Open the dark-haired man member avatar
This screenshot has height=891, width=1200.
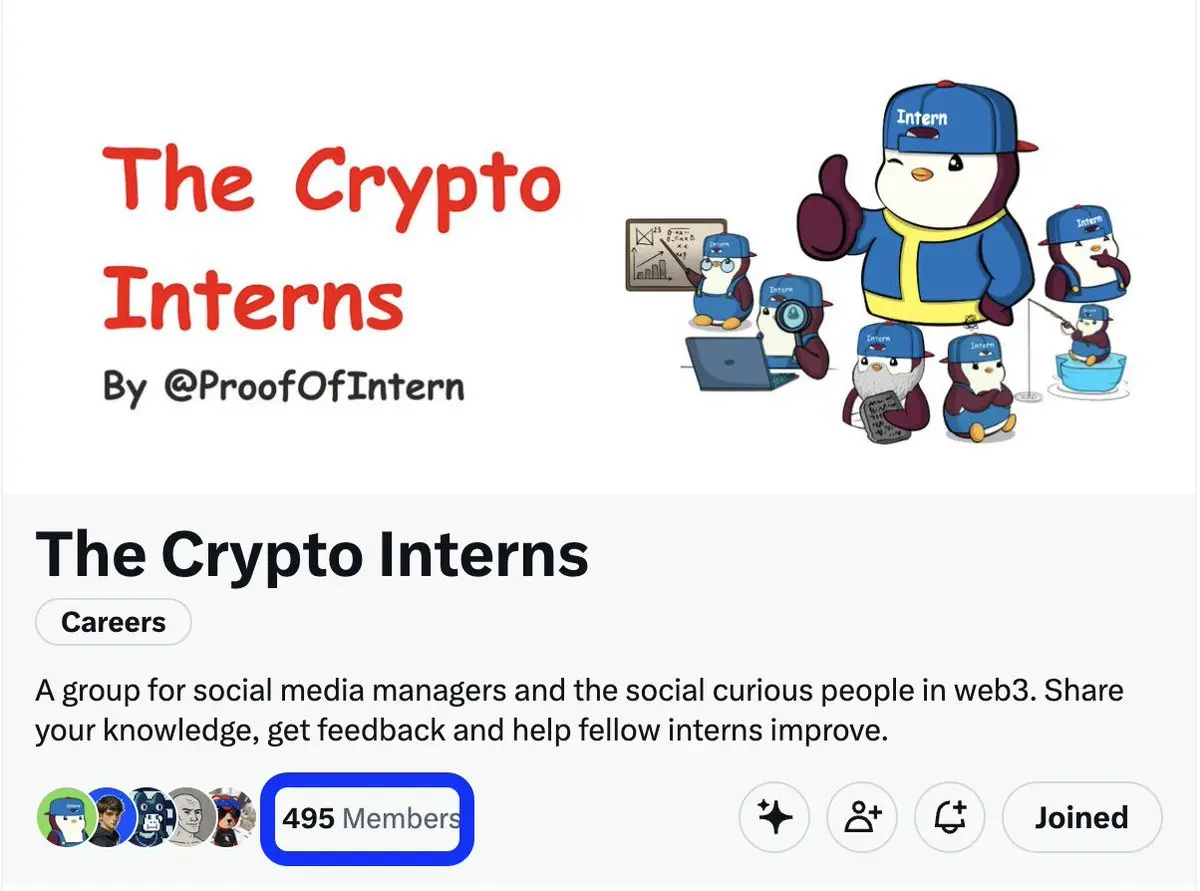pyautogui.click(x=108, y=817)
